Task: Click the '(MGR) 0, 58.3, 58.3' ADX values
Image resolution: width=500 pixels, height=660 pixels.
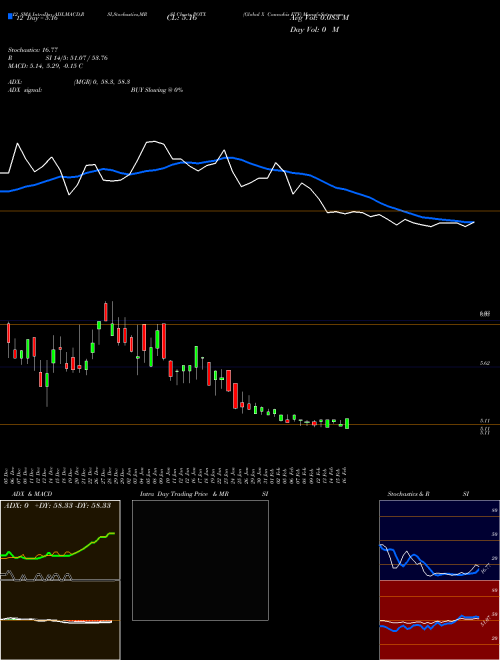Action: (101, 82)
